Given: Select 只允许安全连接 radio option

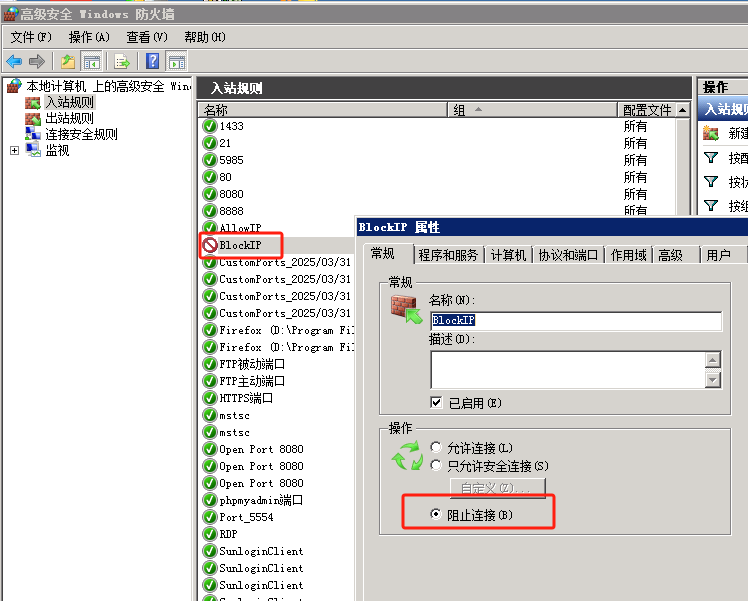Looking at the screenshot, I should click(436, 465).
